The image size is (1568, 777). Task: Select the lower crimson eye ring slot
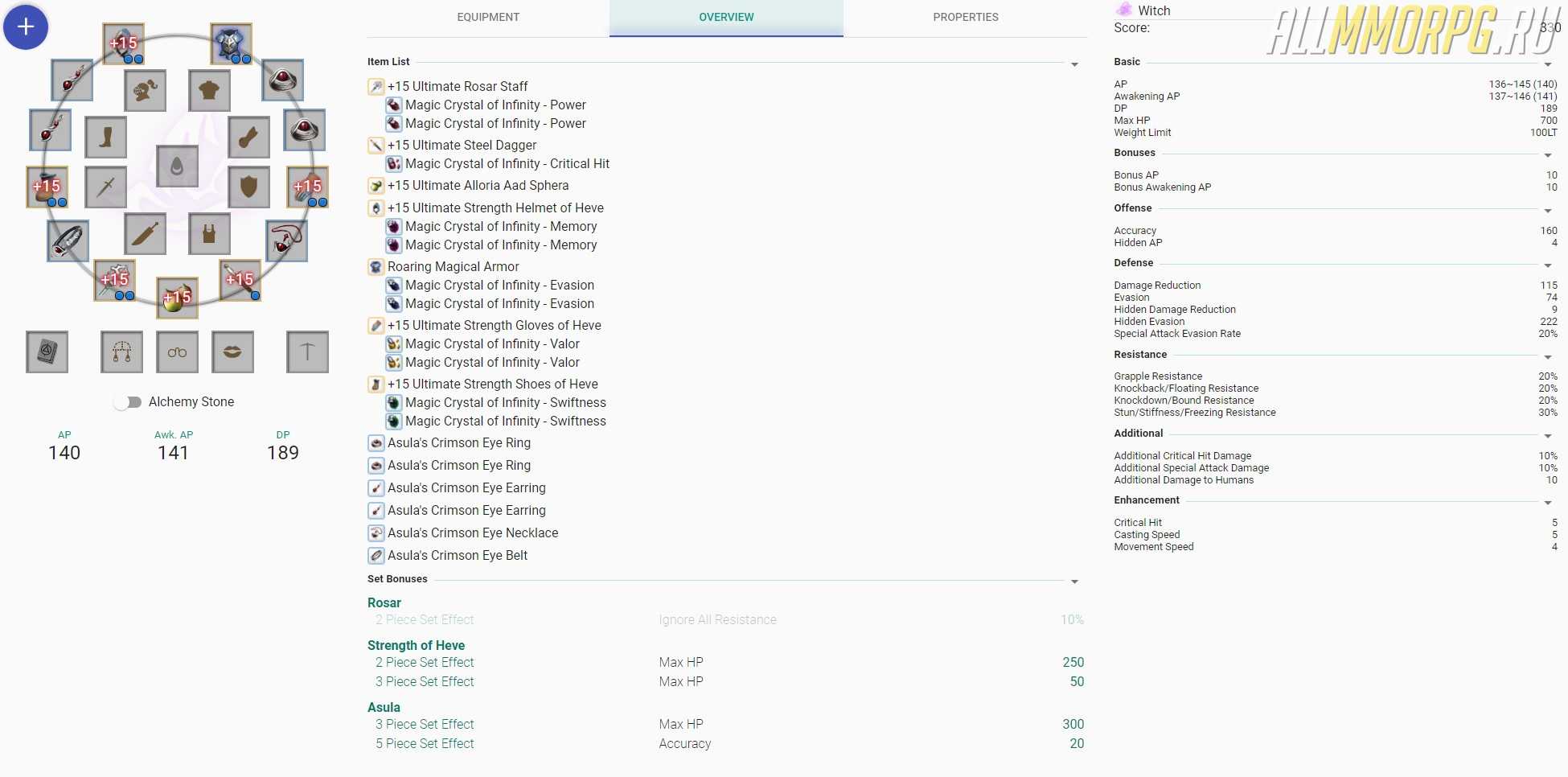click(305, 129)
